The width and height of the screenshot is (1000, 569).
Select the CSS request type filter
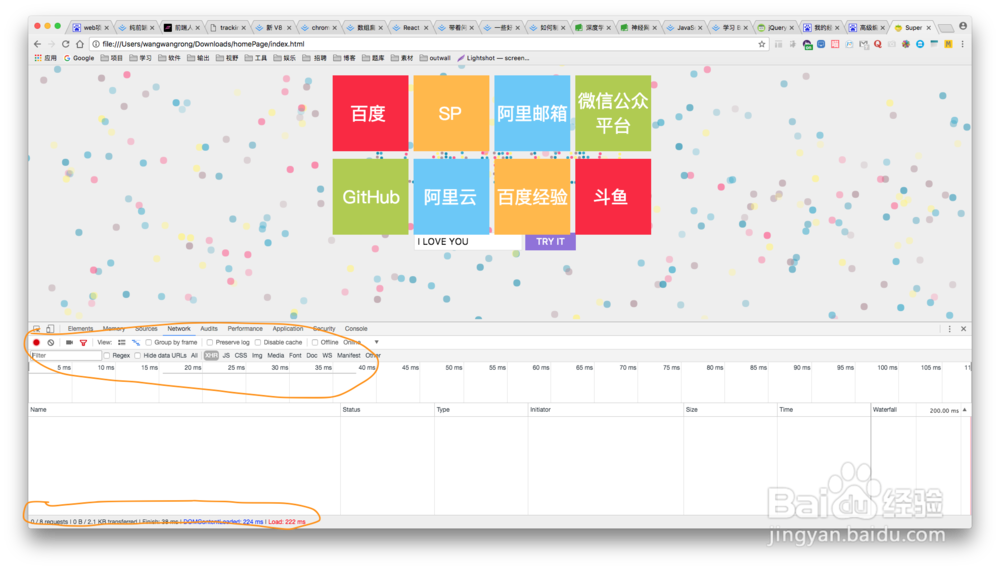(240, 355)
